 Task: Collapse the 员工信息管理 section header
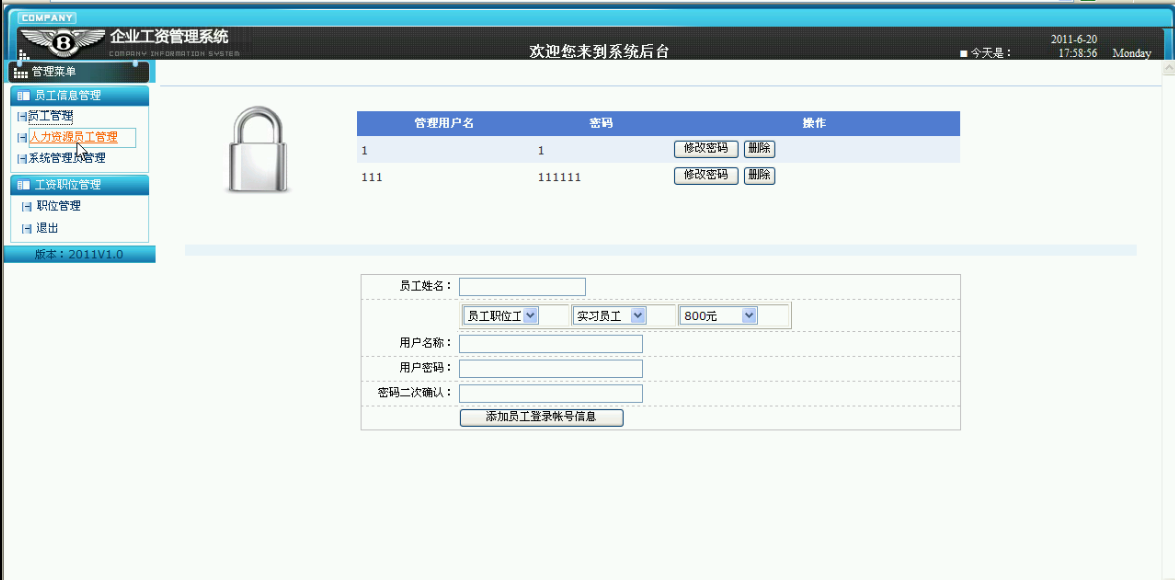tap(79, 95)
